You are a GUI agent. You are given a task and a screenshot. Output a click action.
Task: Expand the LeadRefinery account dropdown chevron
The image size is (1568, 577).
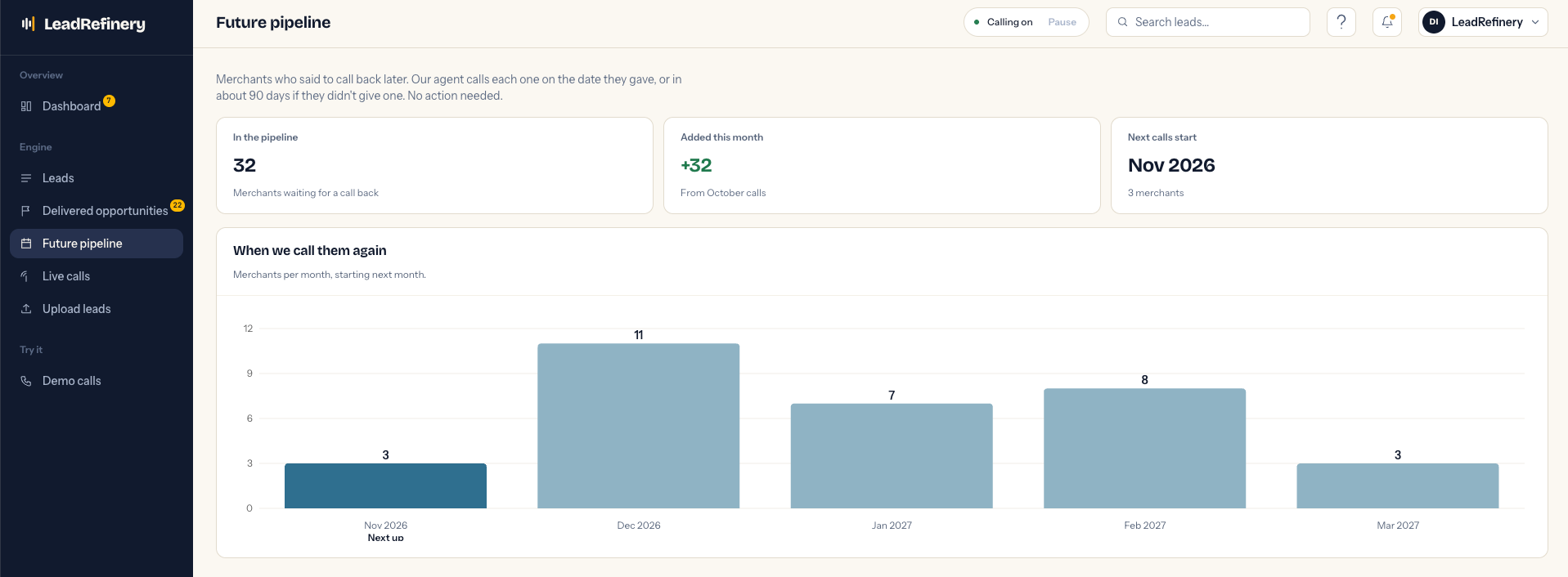[1535, 22]
